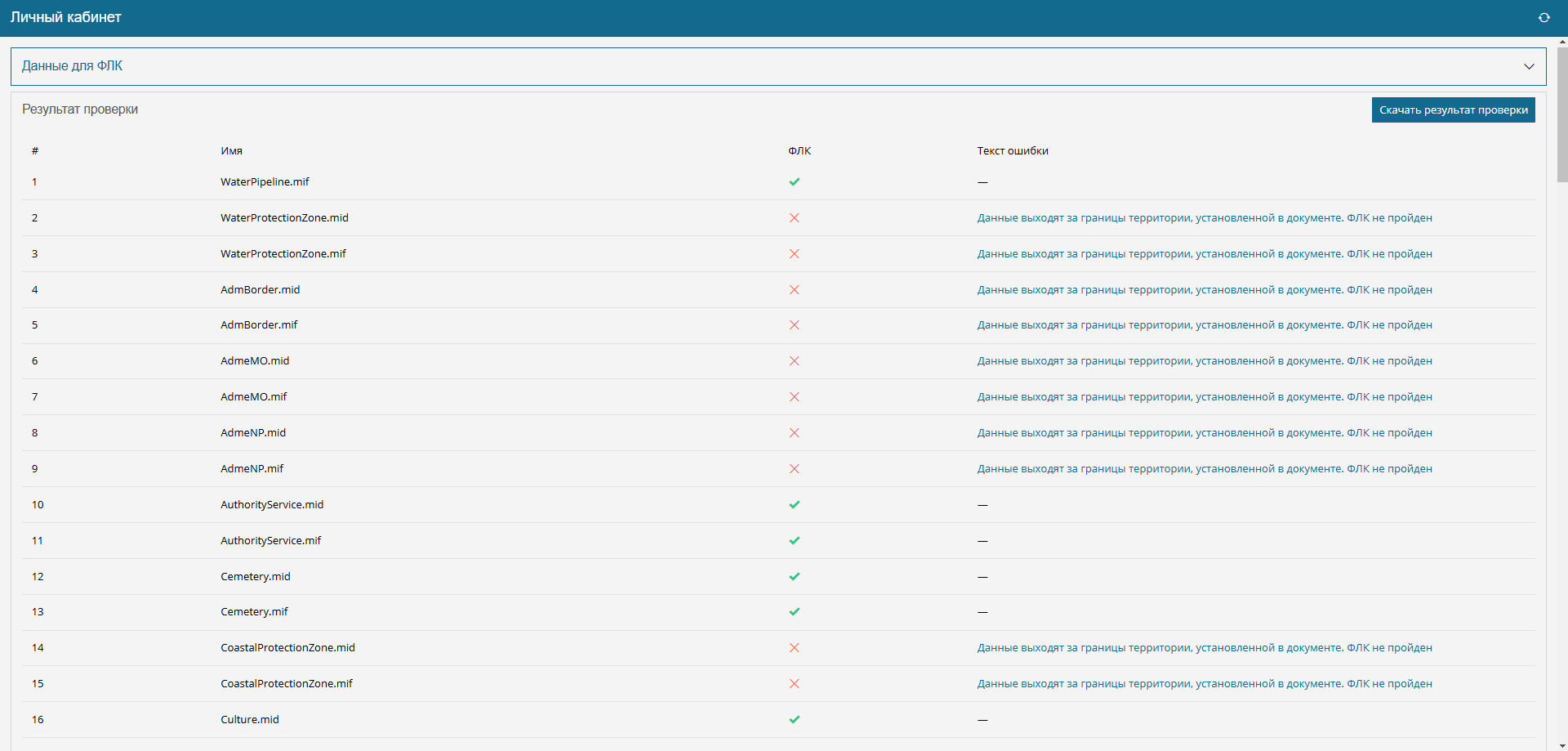Viewport: 1568px width, 751px height.
Task: Click red cross status for AdmBorder.mif
Action: pos(794,325)
